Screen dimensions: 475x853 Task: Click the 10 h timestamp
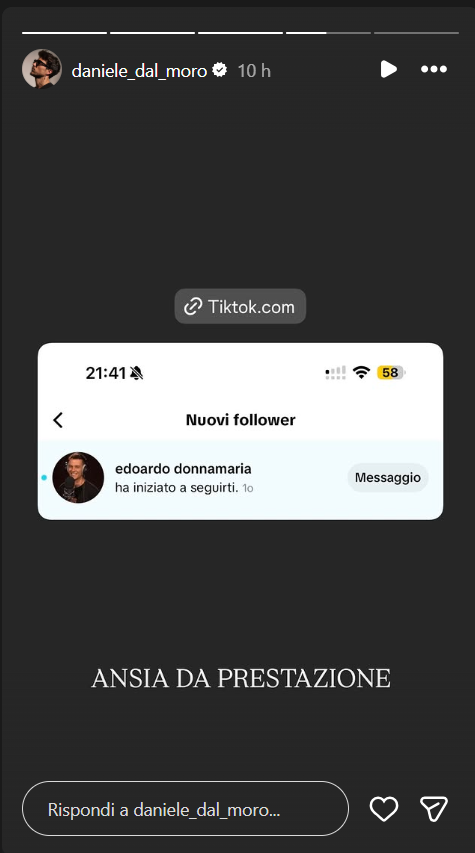click(254, 71)
